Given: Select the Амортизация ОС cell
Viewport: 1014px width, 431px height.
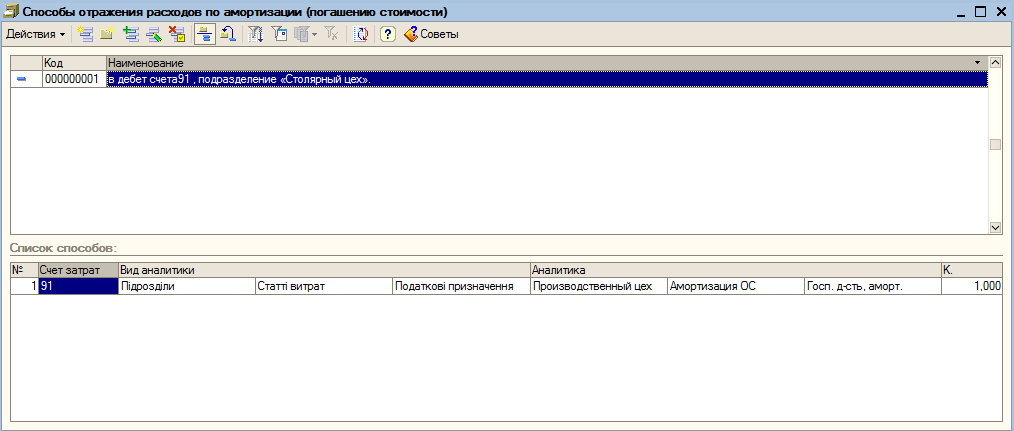Looking at the screenshot, I should 735,286.
